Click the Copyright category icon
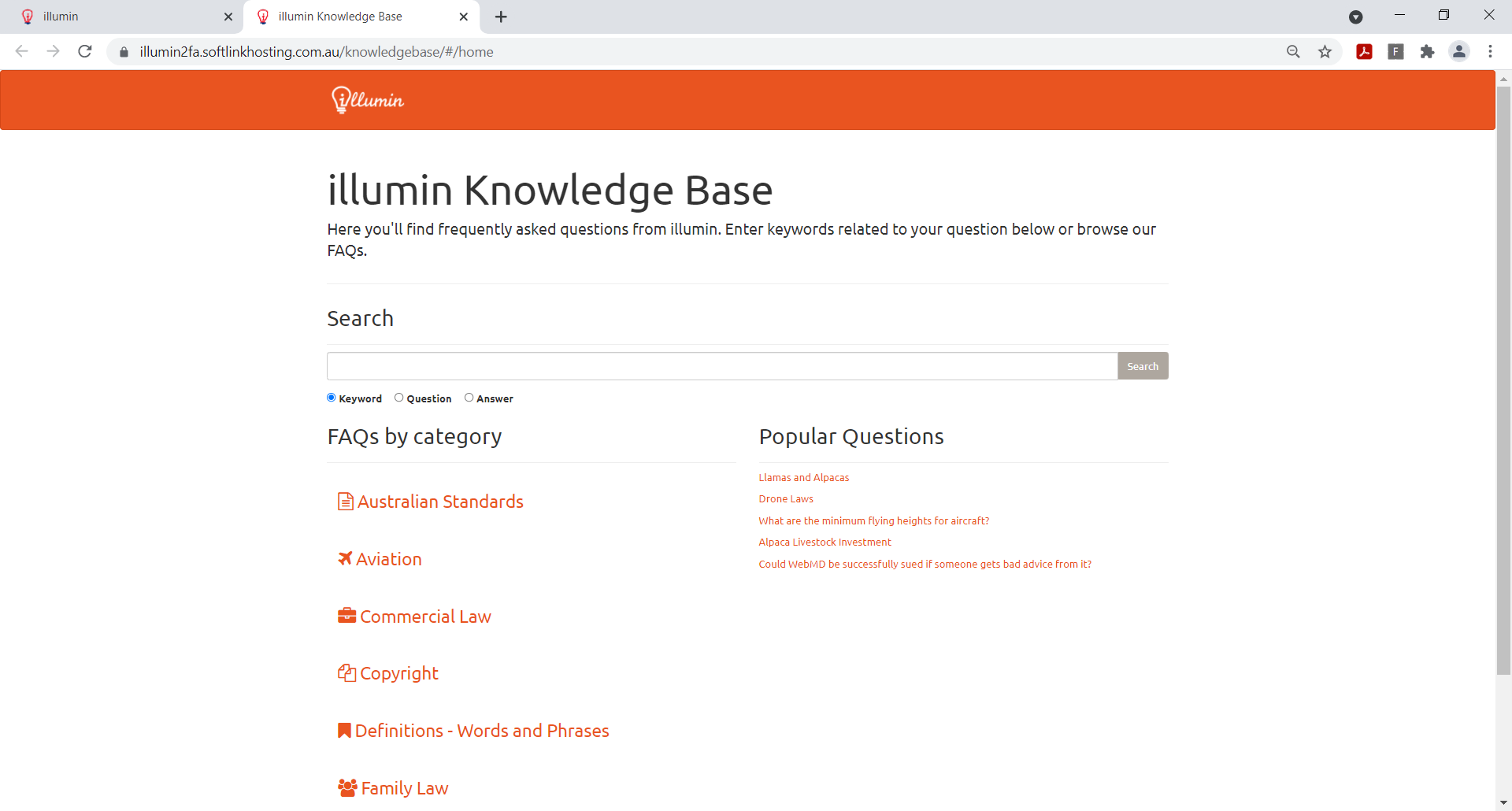 pos(346,672)
